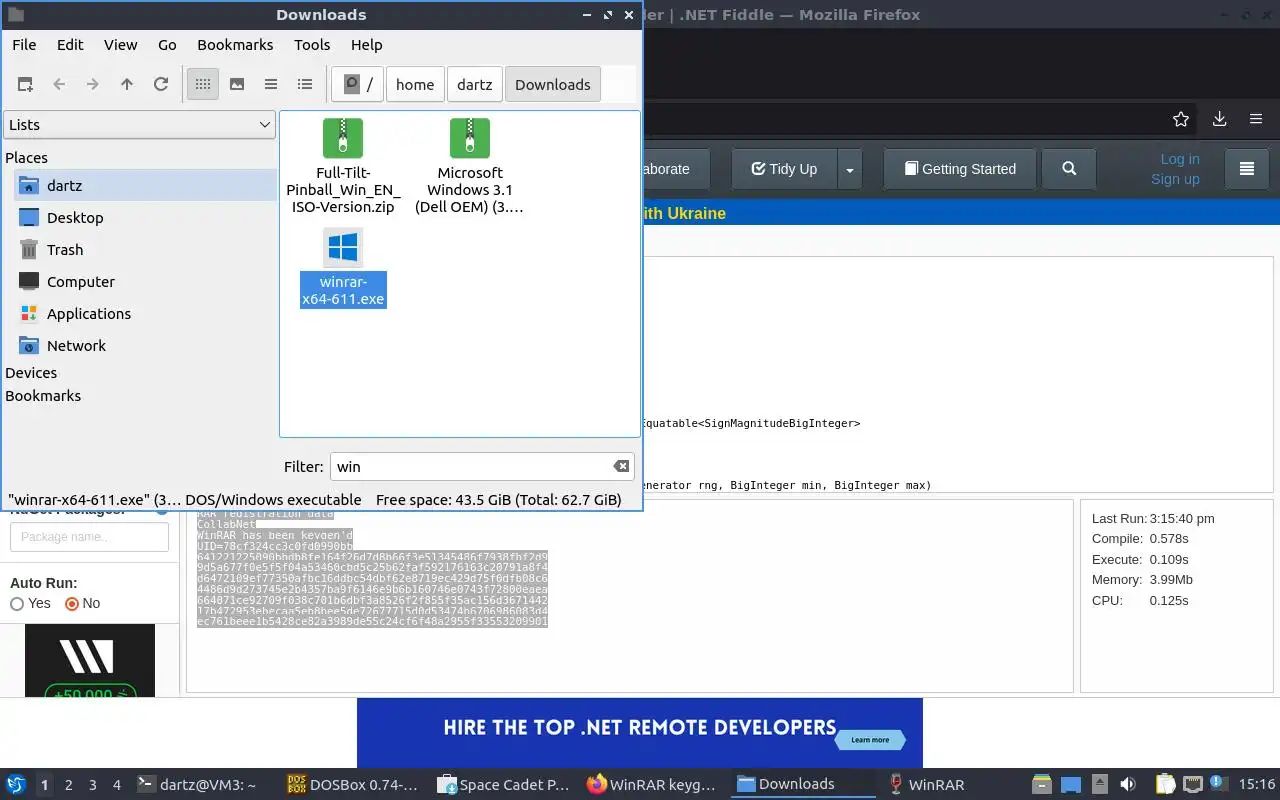This screenshot has width=1280, height=800.
Task: Click Log in link
Action: point(1179,159)
